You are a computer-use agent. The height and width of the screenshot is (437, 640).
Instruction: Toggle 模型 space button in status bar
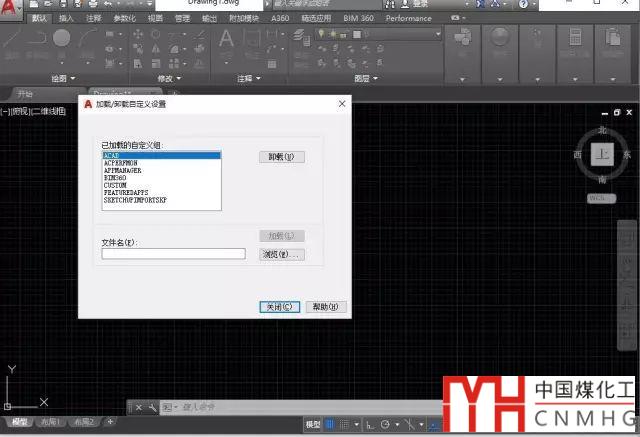coord(313,425)
